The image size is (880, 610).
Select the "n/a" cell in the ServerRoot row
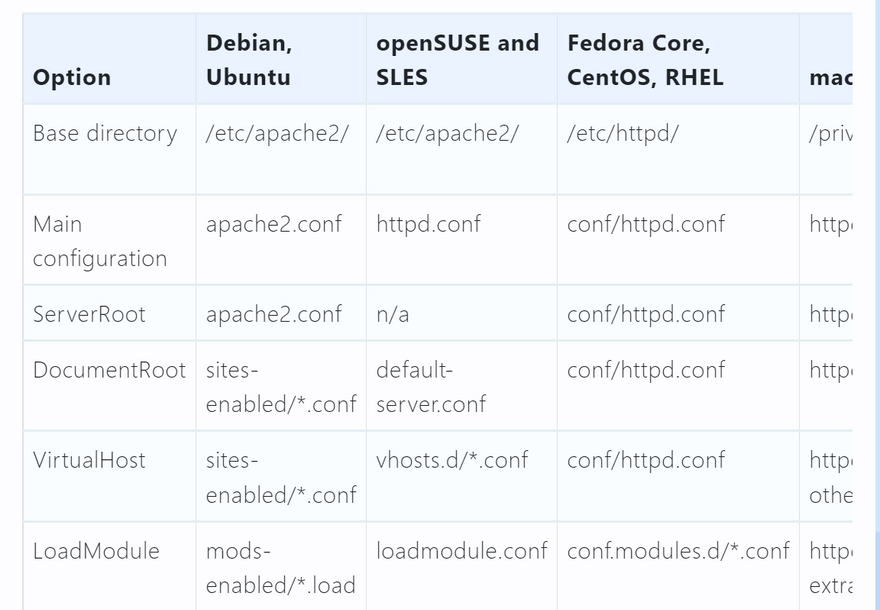tap(393, 314)
